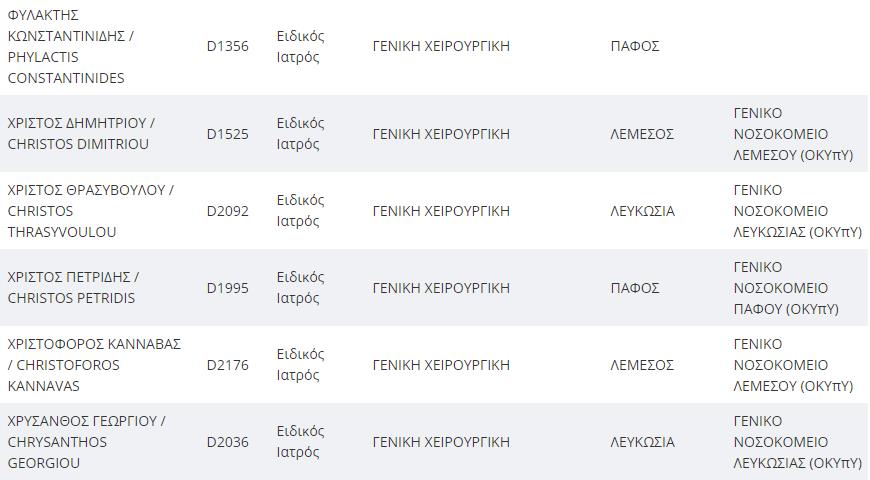Viewport: 870px width, 480px height.
Task: Select registration number D2176
Action: coord(227,365)
